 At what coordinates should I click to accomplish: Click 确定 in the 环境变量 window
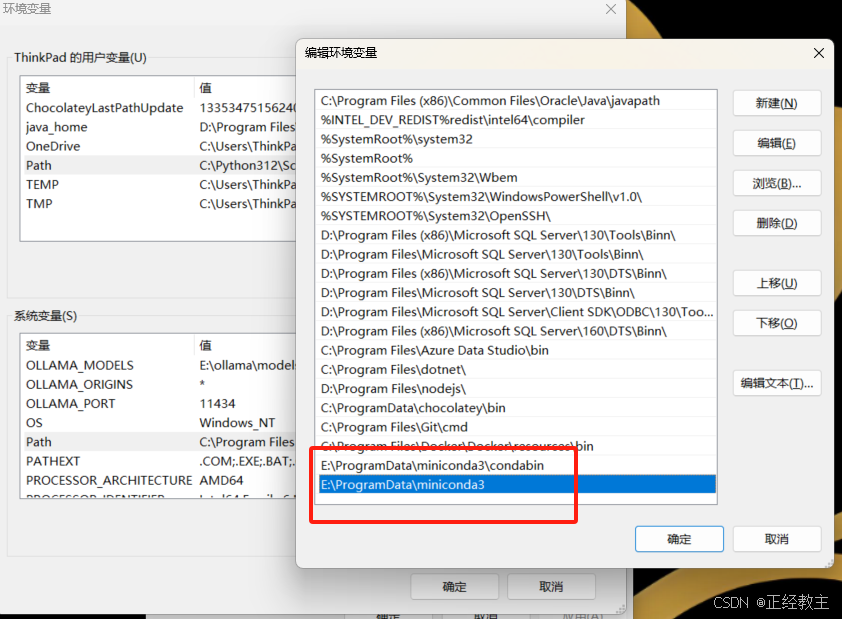[454, 587]
